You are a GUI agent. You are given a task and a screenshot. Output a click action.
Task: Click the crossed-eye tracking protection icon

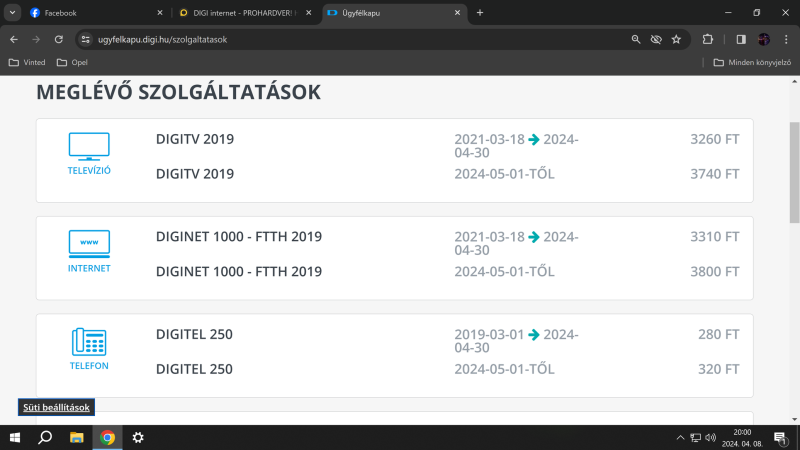click(x=656, y=39)
